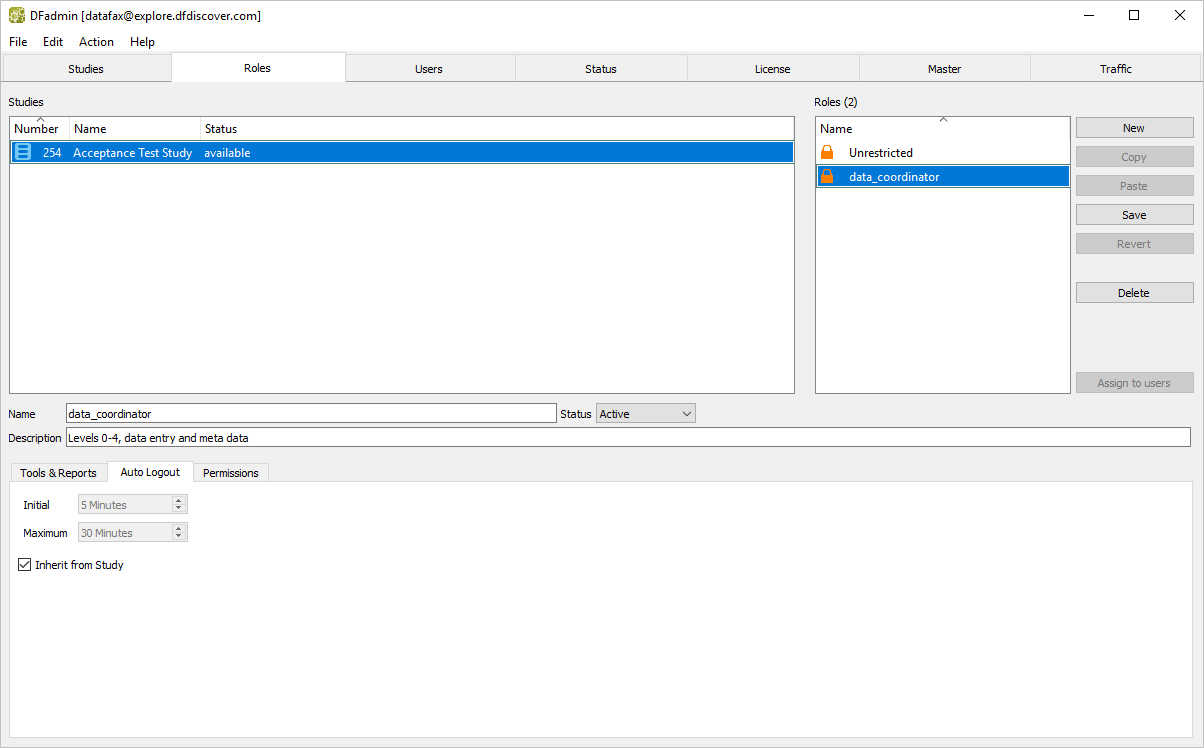The width and height of the screenshot is (1204, 748).
Task: Increase the Initial minutes spinner value
Action: pos(179,501)
